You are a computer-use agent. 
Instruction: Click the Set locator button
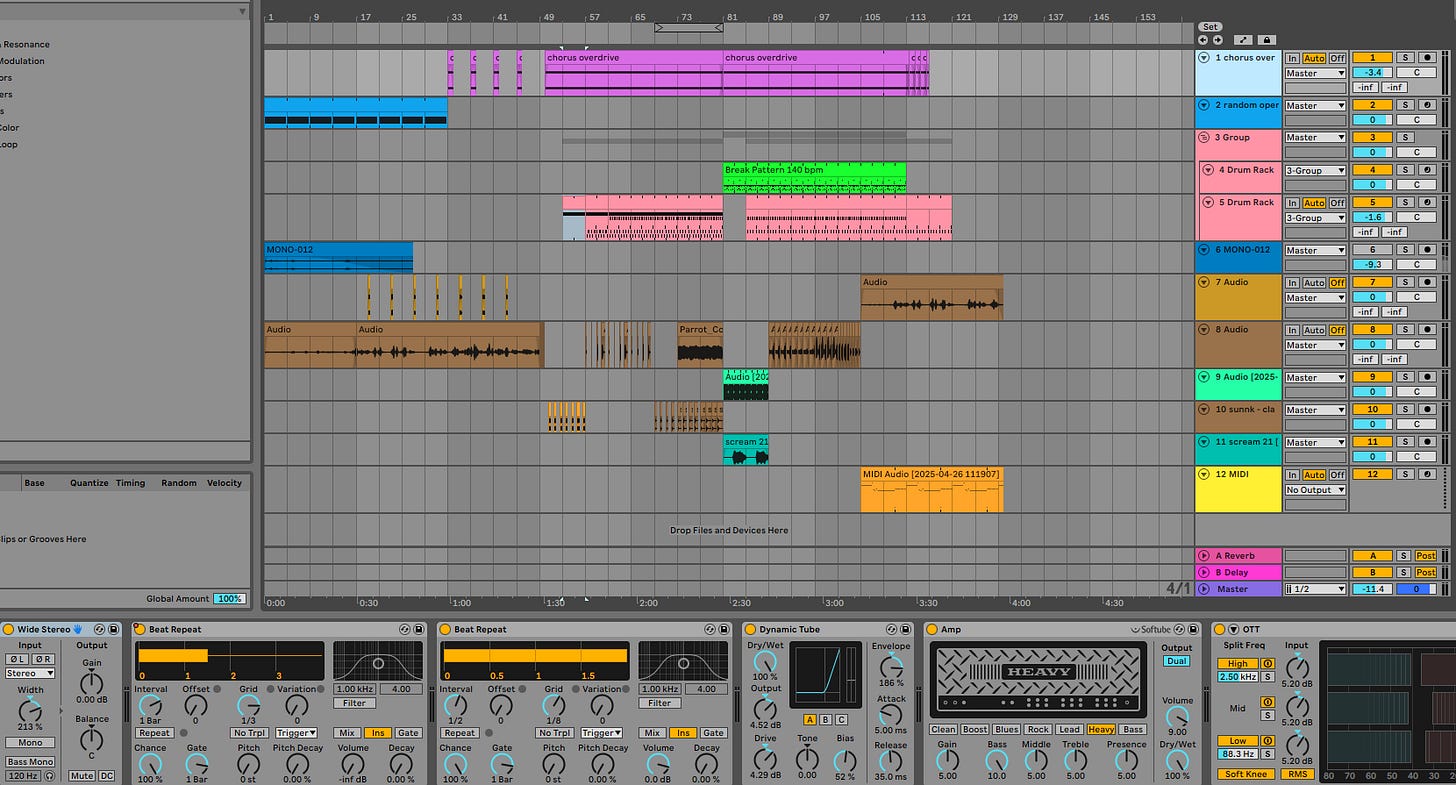[x=1210, y=27]
